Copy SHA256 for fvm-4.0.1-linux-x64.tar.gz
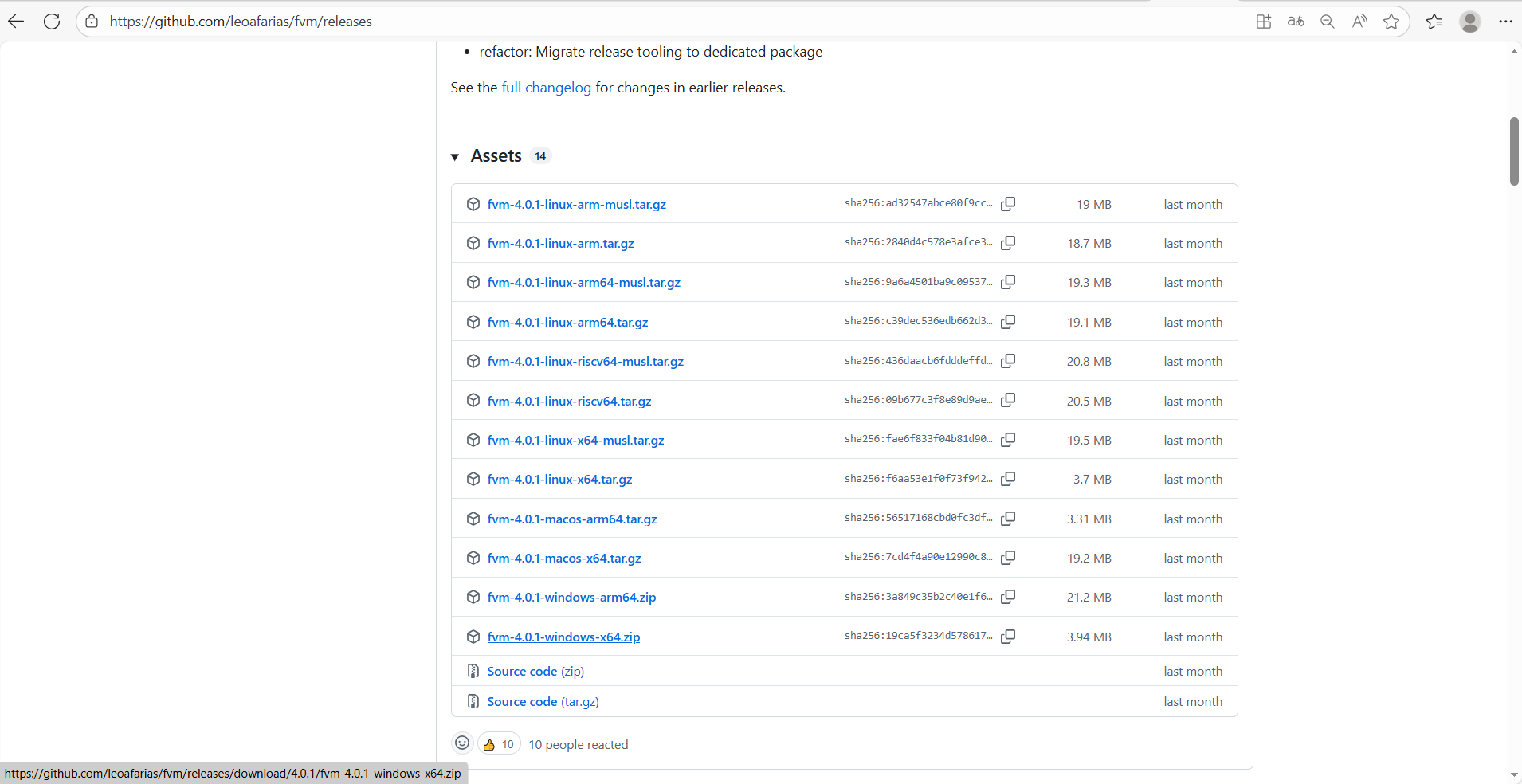1522x784 pixels. tap(1008, 479)
